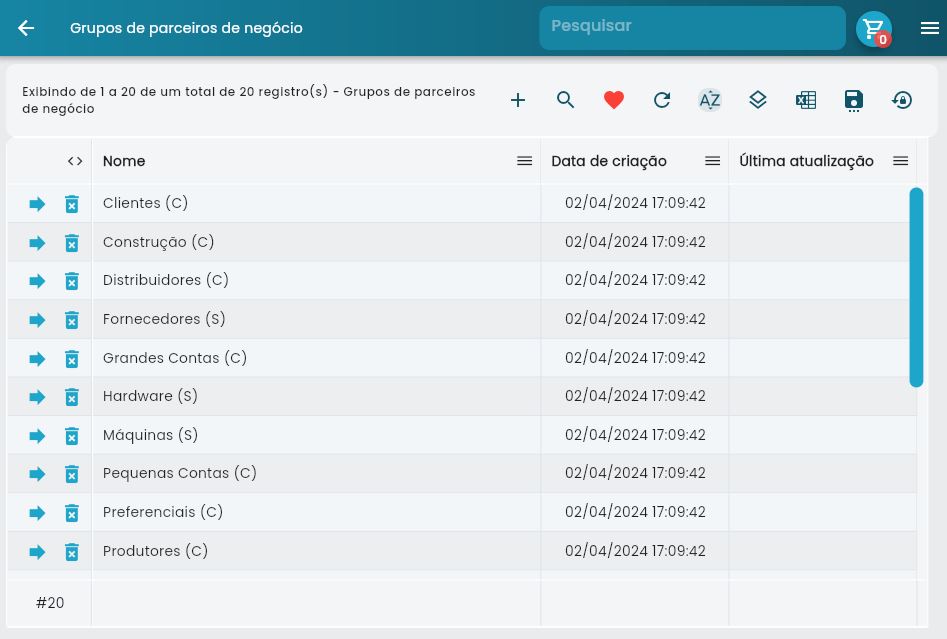The height and width of the screenshot is (639, 947).
Task: Toggle the code column header control
Action: [74, 161]
